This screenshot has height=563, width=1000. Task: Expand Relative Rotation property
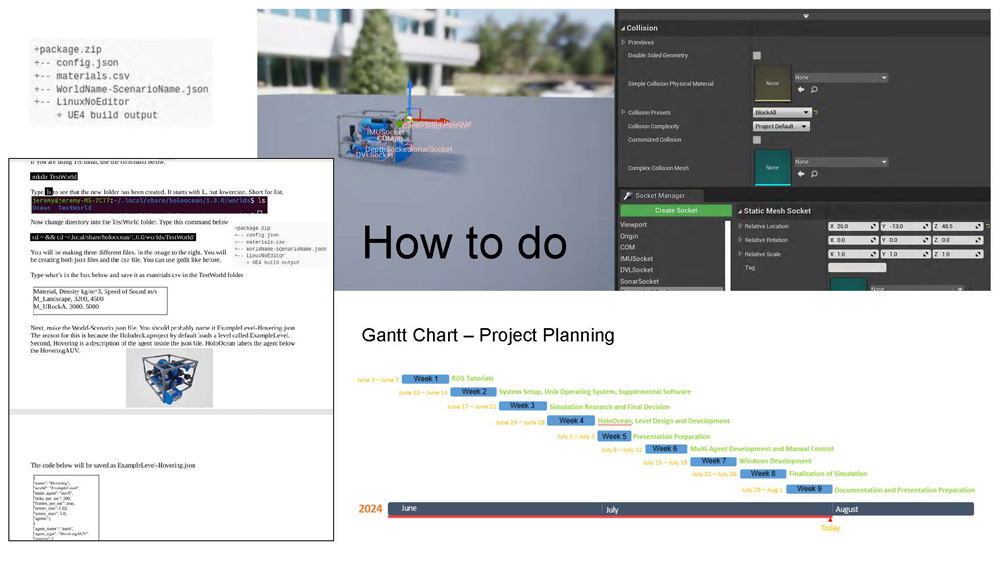pyautogui.click(x=740, y=240)
